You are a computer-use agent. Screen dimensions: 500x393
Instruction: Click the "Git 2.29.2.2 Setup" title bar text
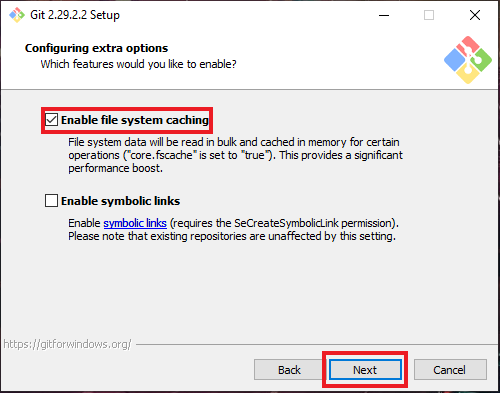[75, 15]
